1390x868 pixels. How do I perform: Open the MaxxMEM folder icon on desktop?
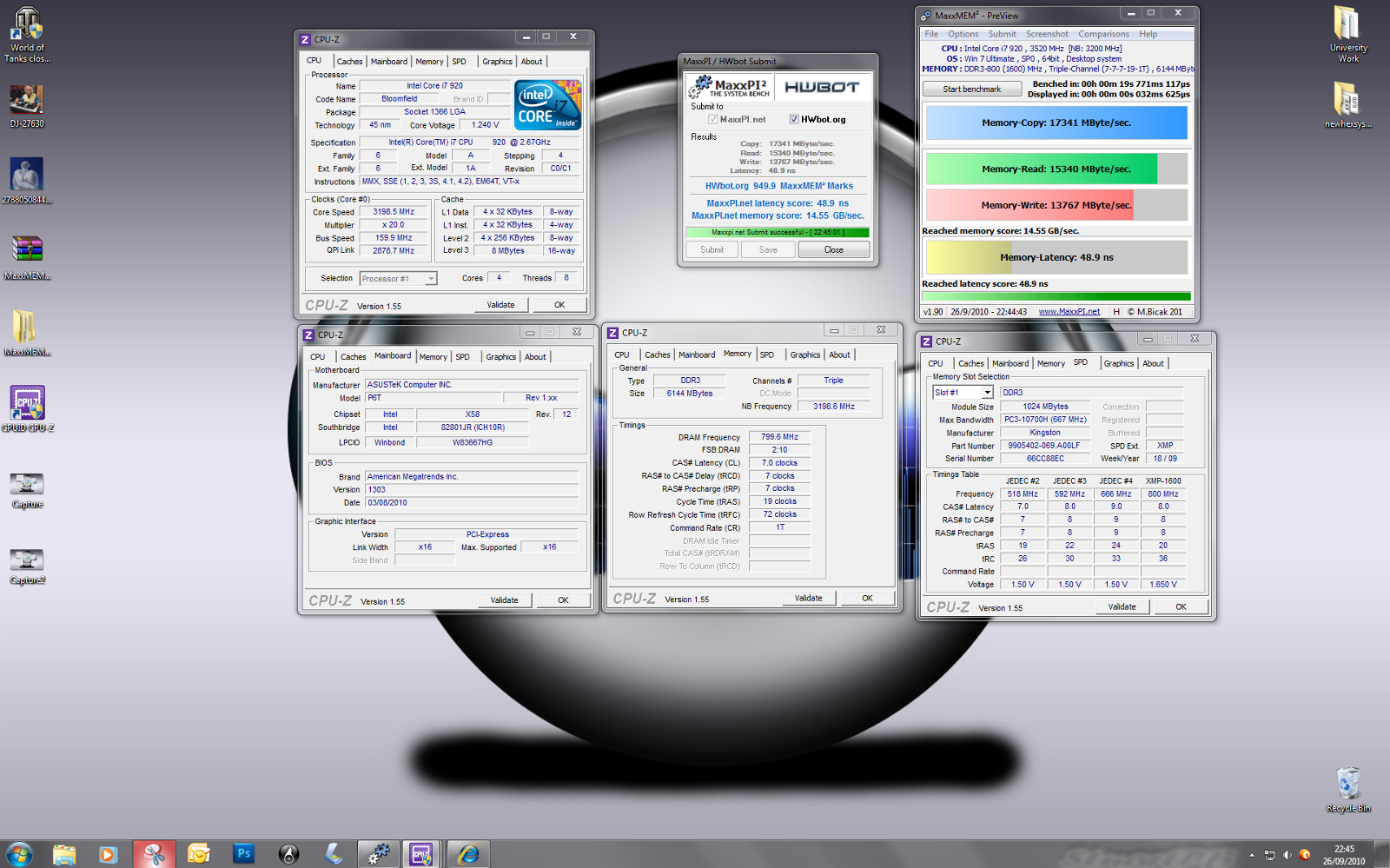coord(27,334)
